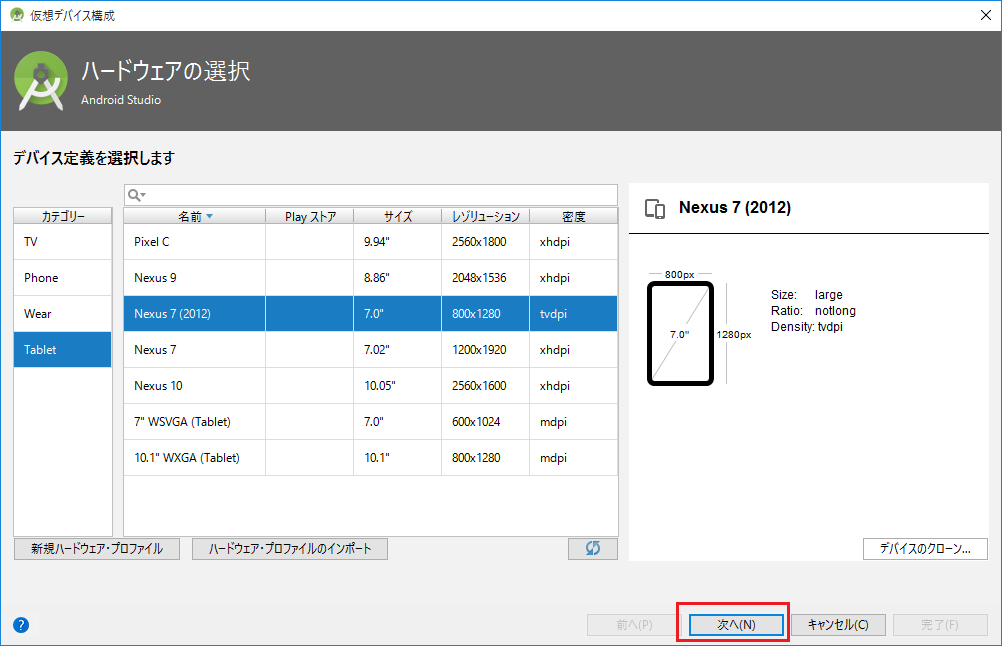
Task: Sort by the サイズ column header
Action: tap(397, 217)
